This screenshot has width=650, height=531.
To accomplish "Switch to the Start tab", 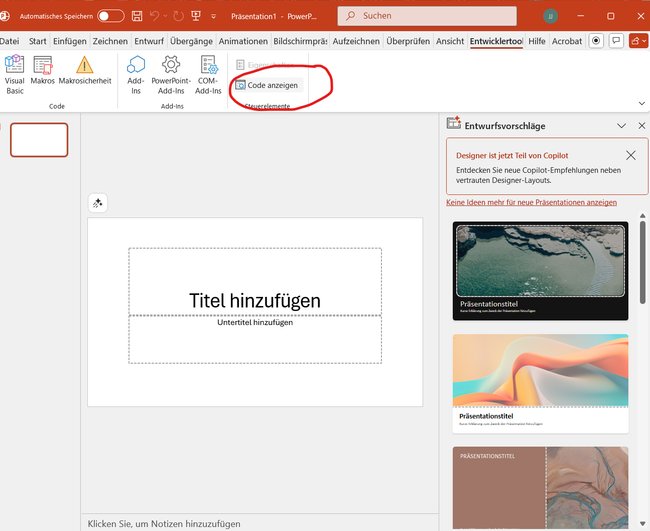I will pos(37,41).
